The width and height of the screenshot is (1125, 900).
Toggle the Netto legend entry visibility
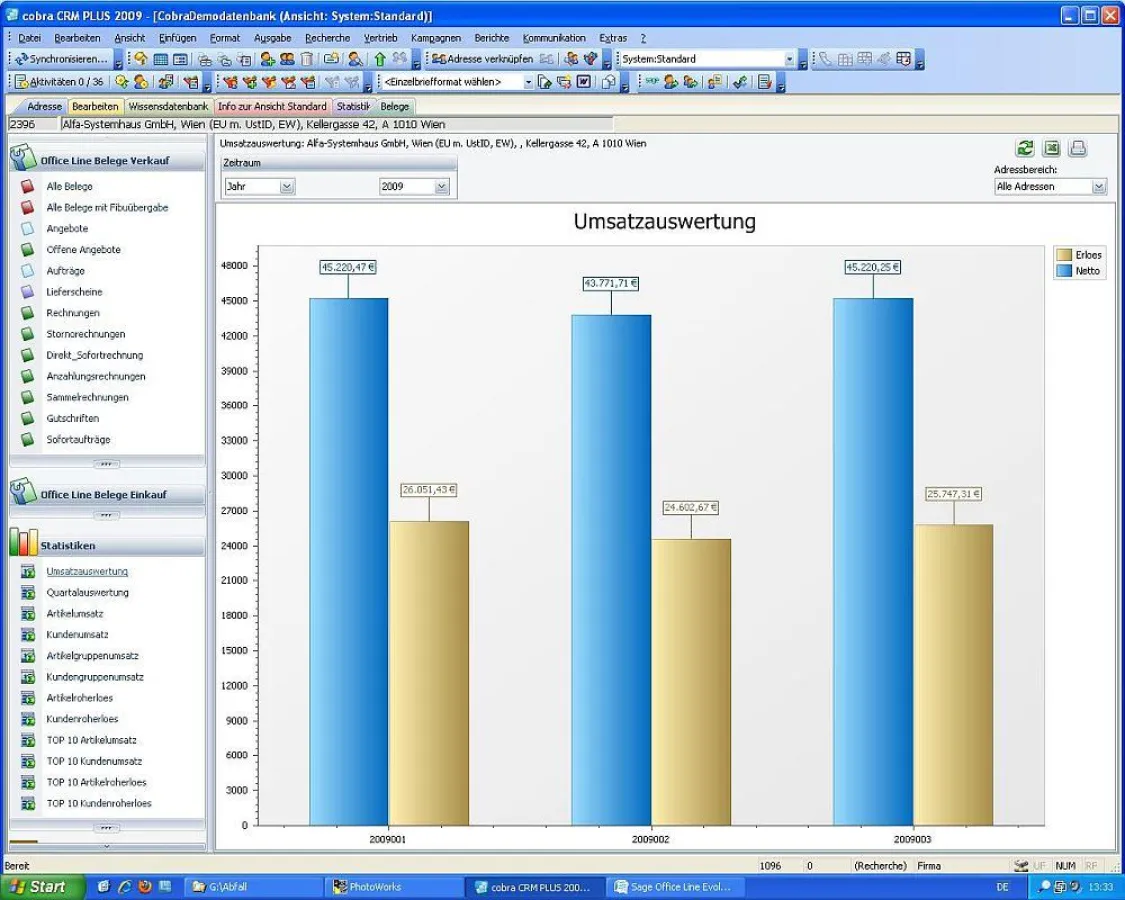tap(1082, 271)
